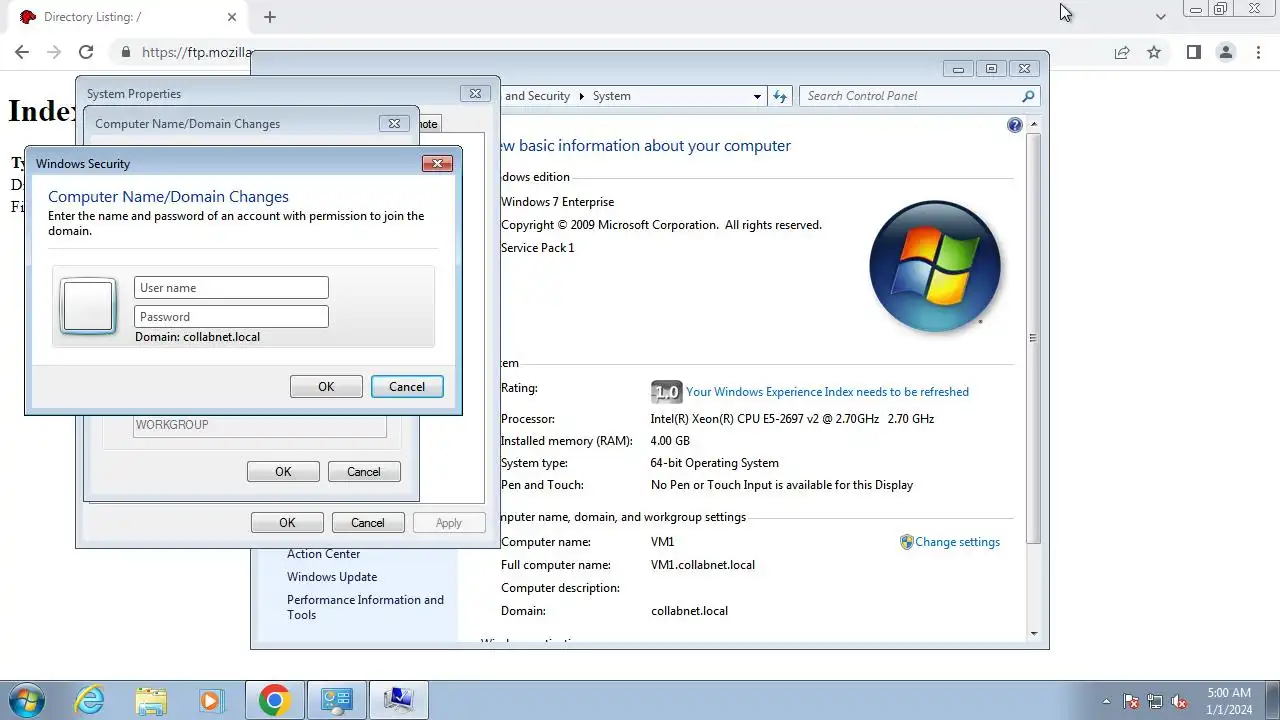This screenshot has height=720, width=1280.
Task: Click Cancel in Computer Name/Domain Changes dialog
Action: 364,472
